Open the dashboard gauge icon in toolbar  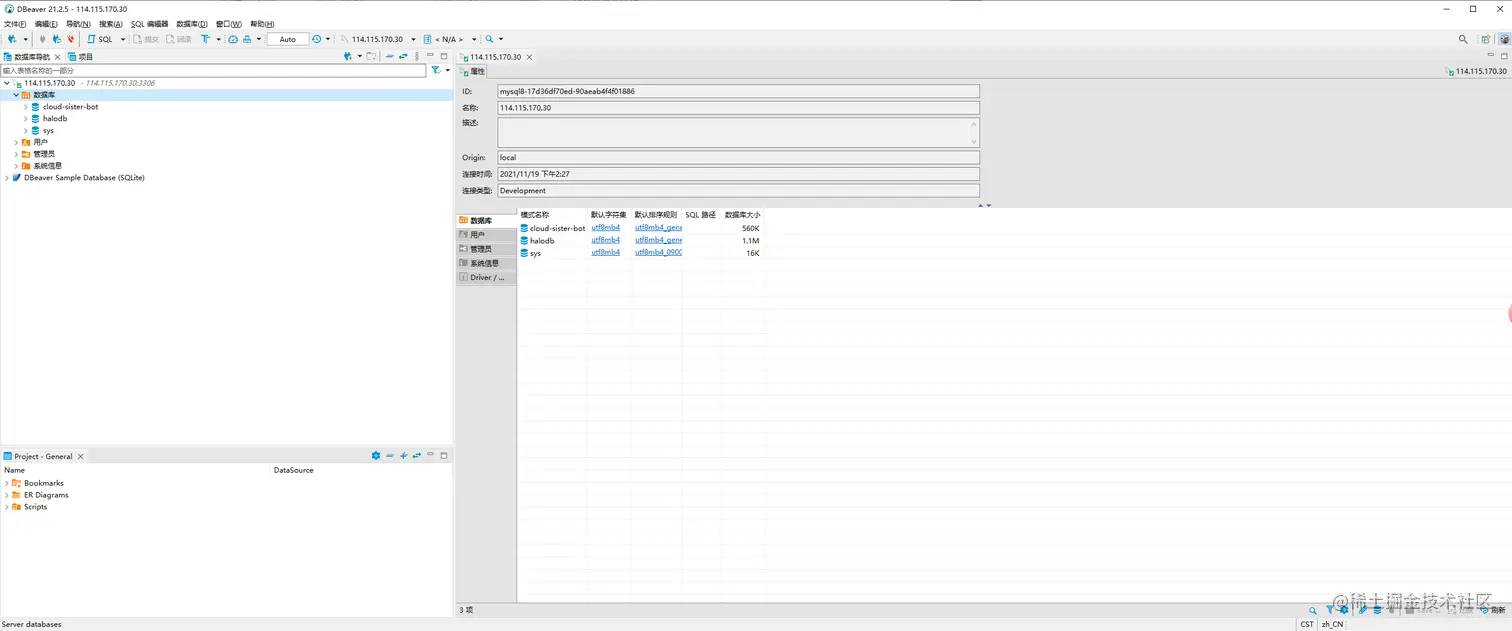tap(233, 39)
